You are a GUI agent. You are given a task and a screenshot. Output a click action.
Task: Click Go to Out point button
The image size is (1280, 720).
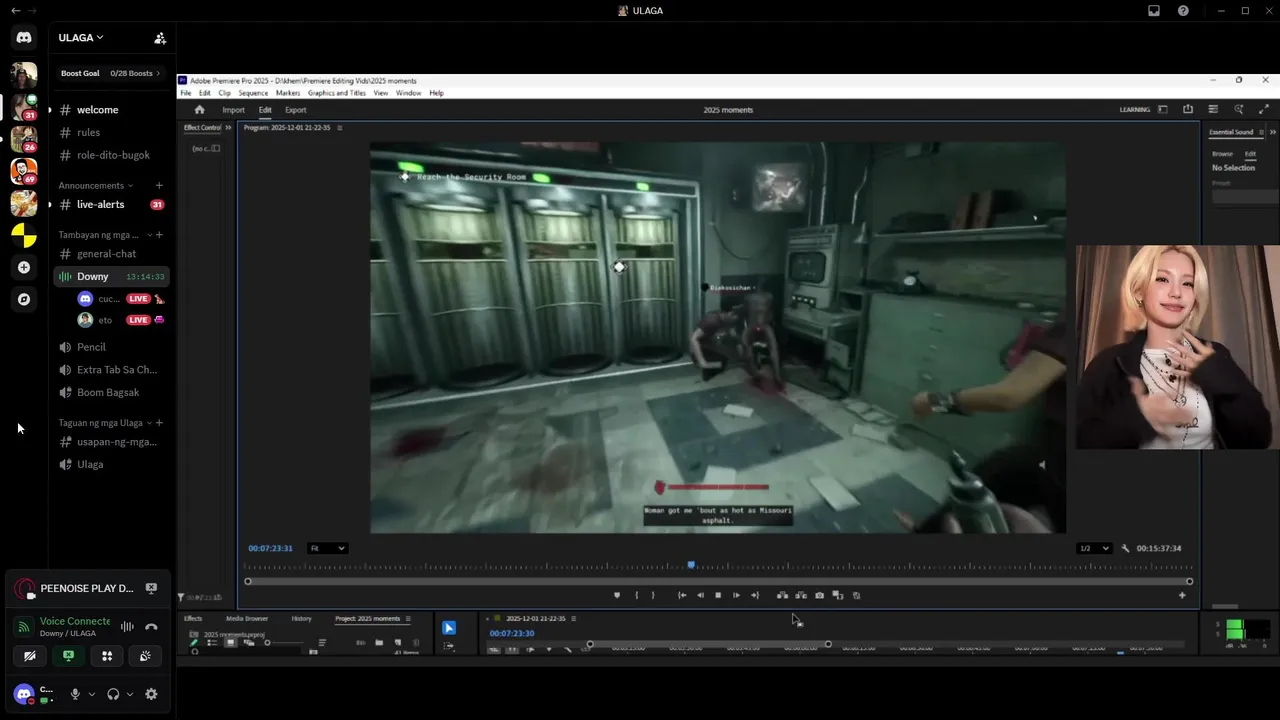click(x=755, y=595)
